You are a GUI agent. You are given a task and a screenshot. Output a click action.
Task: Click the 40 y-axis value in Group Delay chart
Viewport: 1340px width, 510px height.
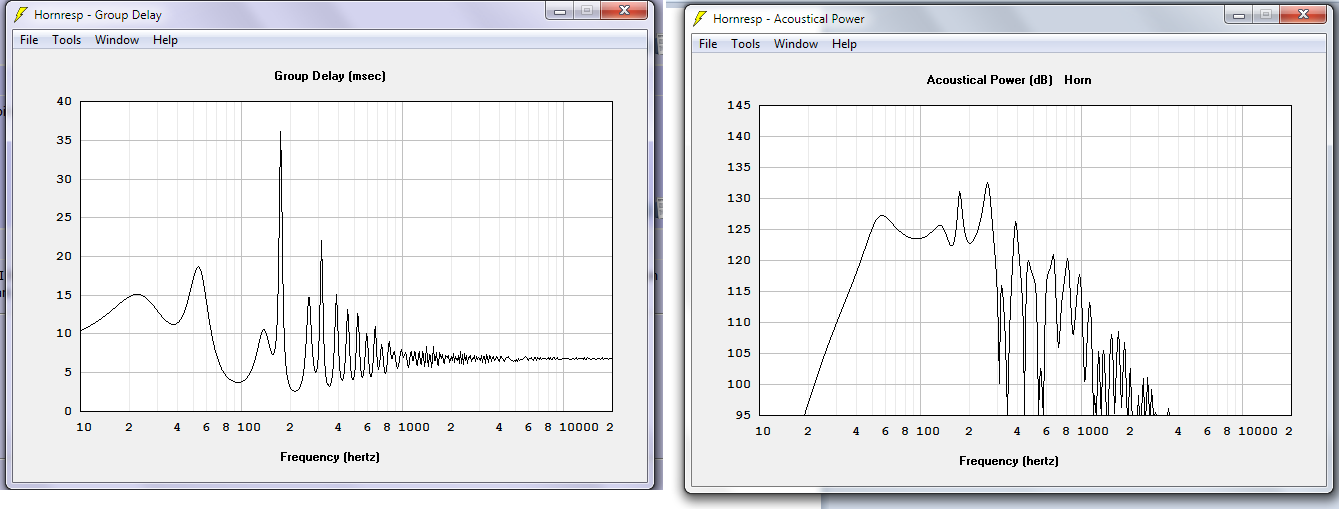65,101
